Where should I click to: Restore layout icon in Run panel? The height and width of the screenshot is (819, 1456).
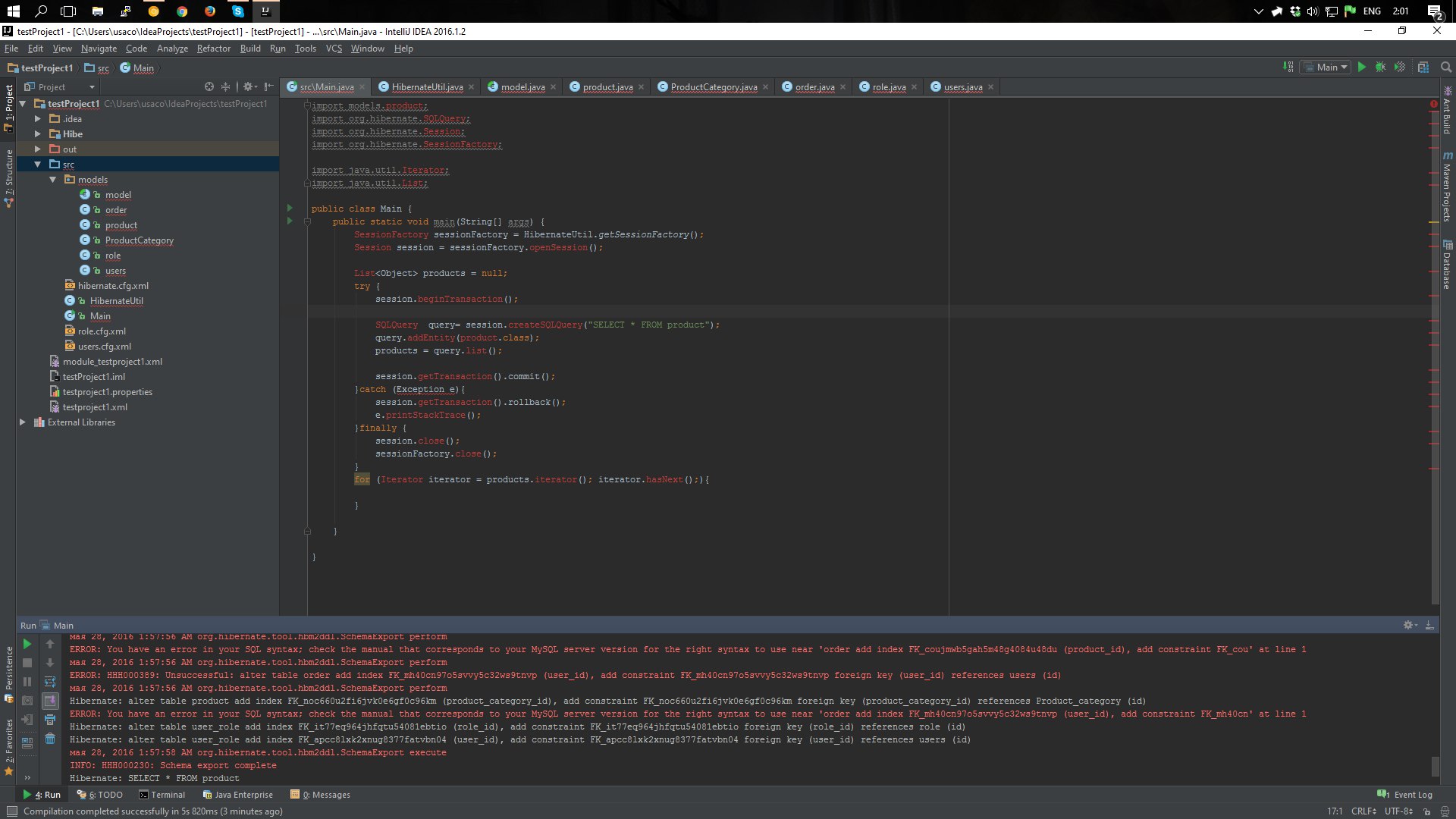tap(27, 742)
